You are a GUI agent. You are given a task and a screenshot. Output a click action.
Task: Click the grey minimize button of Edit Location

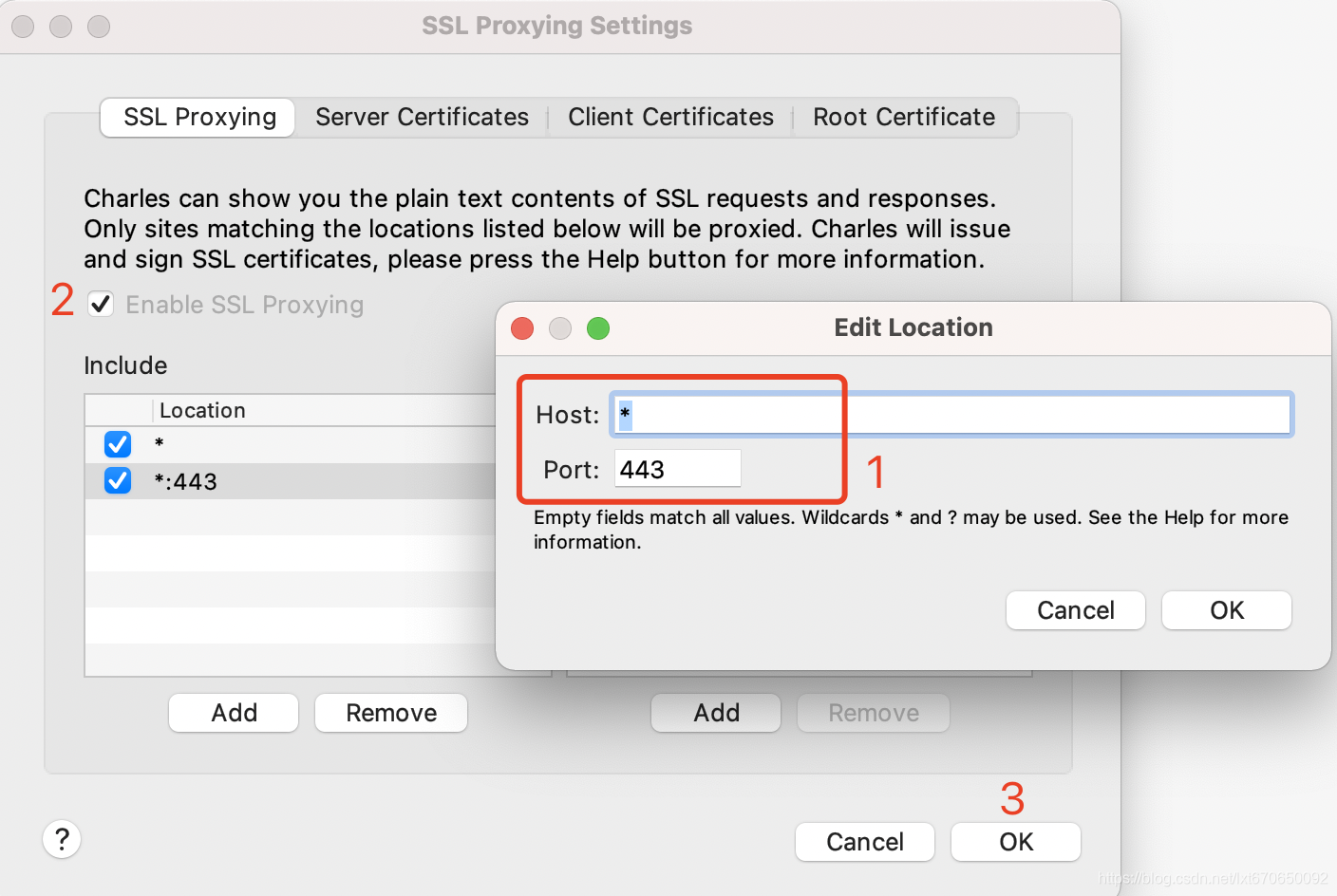560,328
